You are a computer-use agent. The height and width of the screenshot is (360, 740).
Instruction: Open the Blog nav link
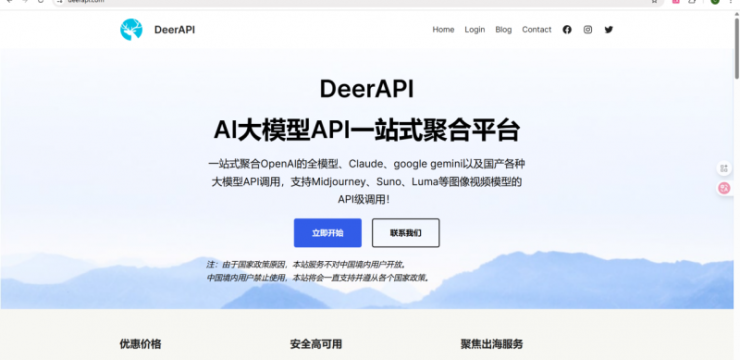point(503,30)
